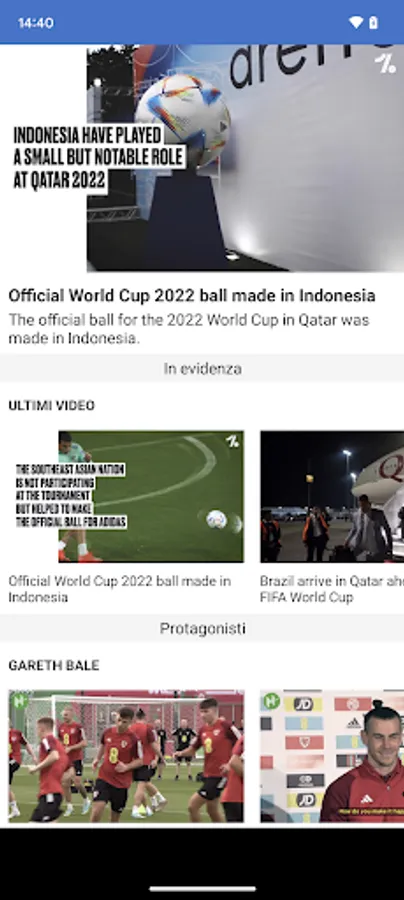Select the 'Protagonisti' section header
The height and width of the screenshot is (900, 404).
click(x=202, y=629)
